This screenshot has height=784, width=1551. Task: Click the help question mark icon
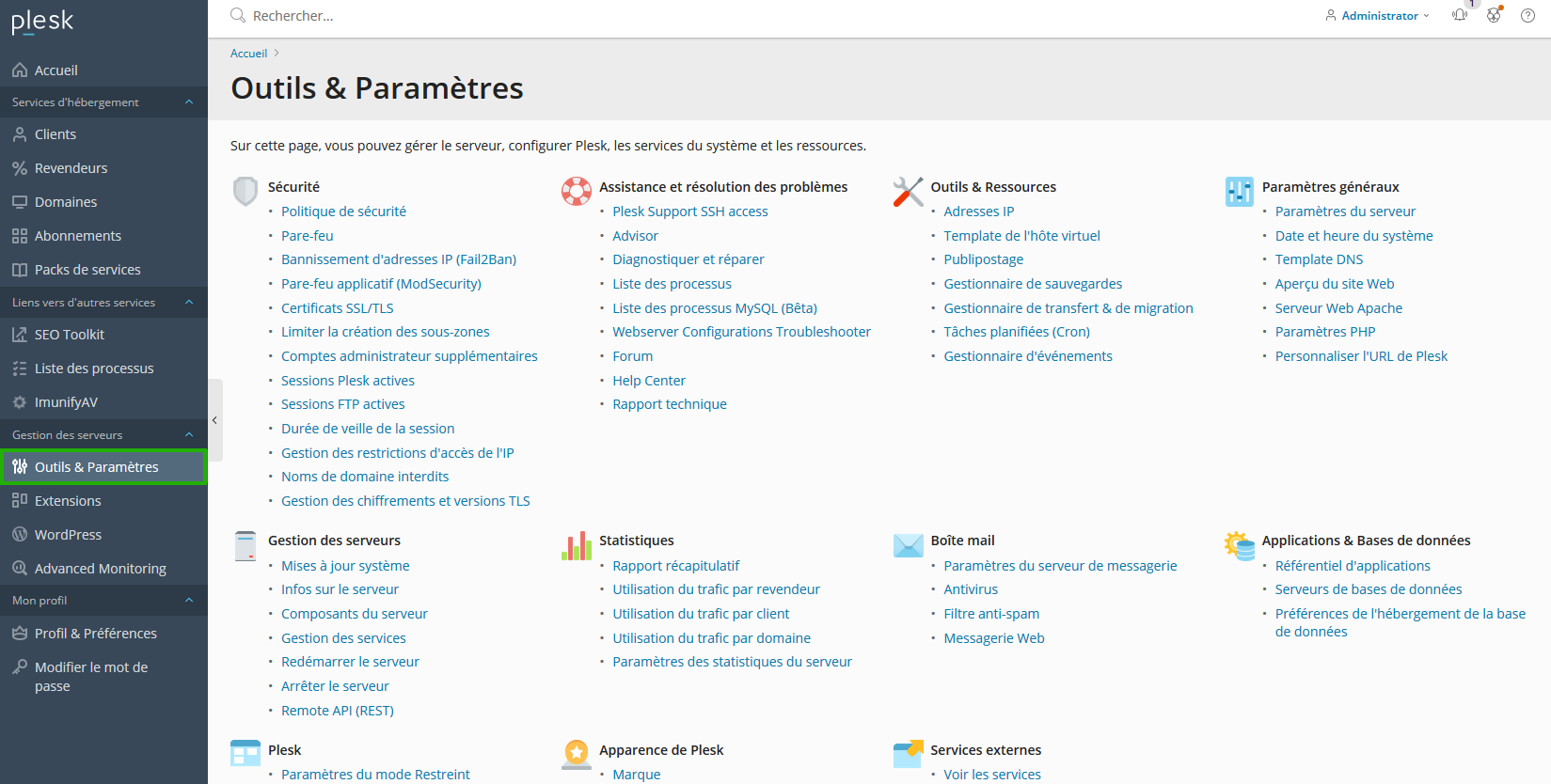pyautogui.click(x=1527, y=15)
